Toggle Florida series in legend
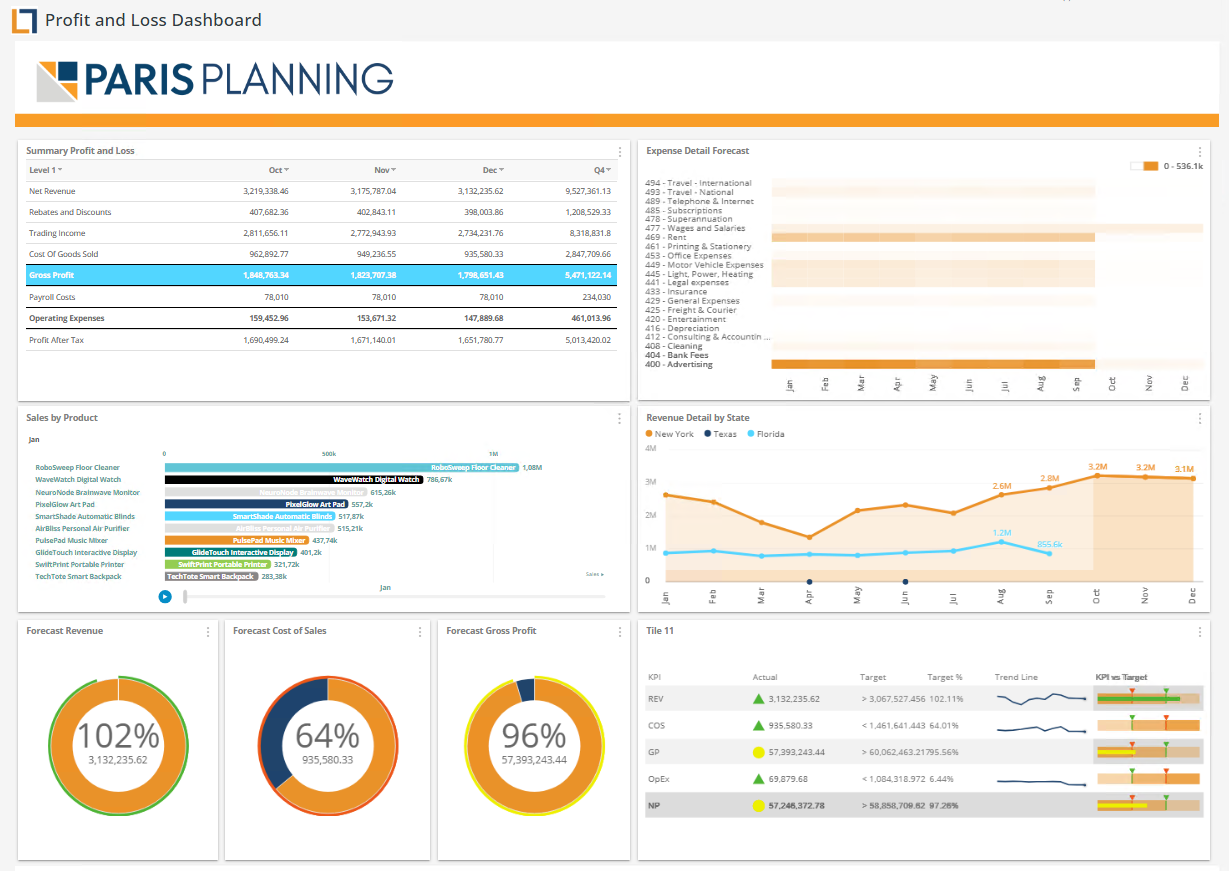This screenshot has width=1229, height=871. pos(766,434)
